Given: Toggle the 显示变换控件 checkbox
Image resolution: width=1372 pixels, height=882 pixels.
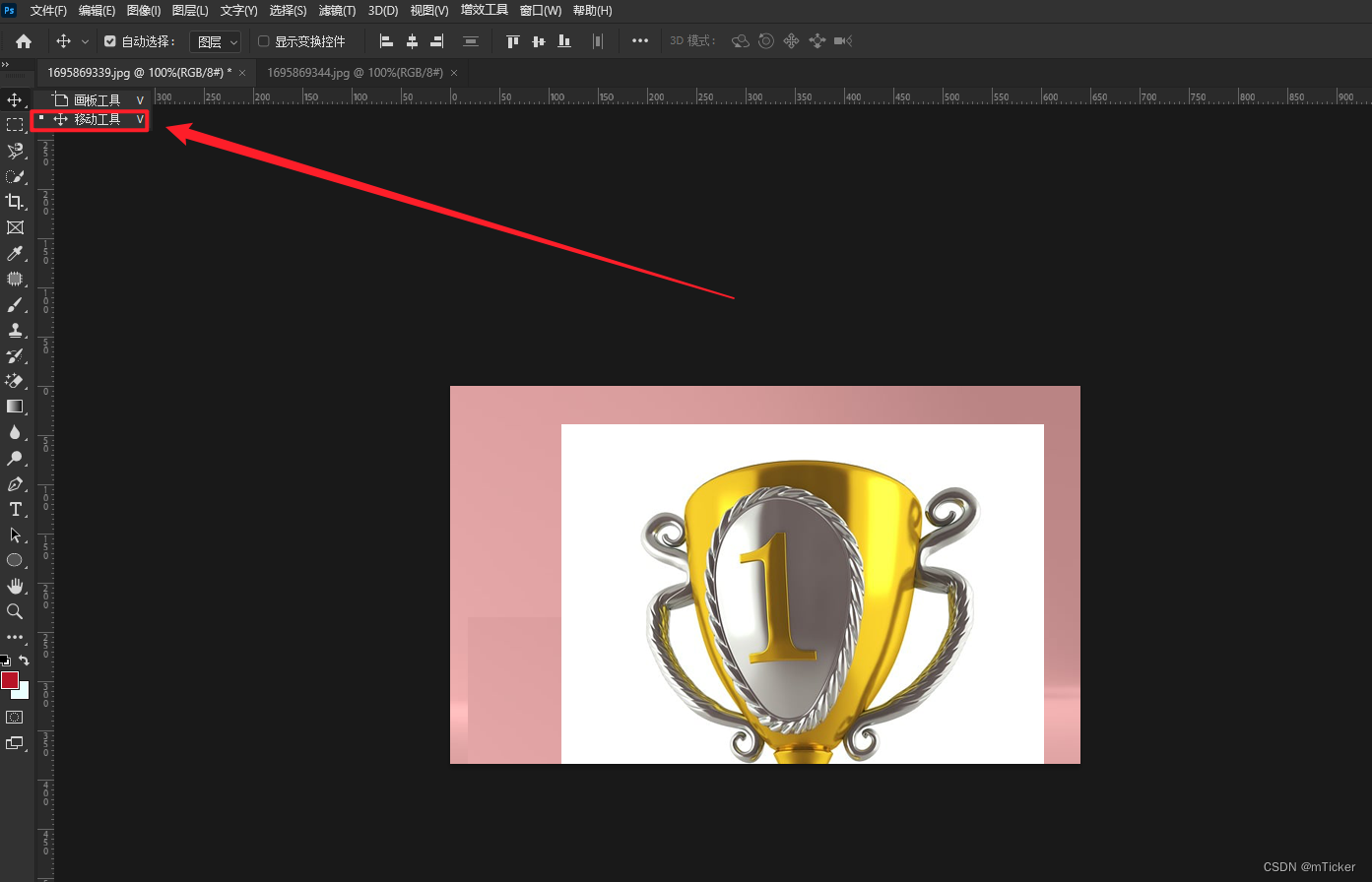Looking at the screenshot, I should [263, 41].
